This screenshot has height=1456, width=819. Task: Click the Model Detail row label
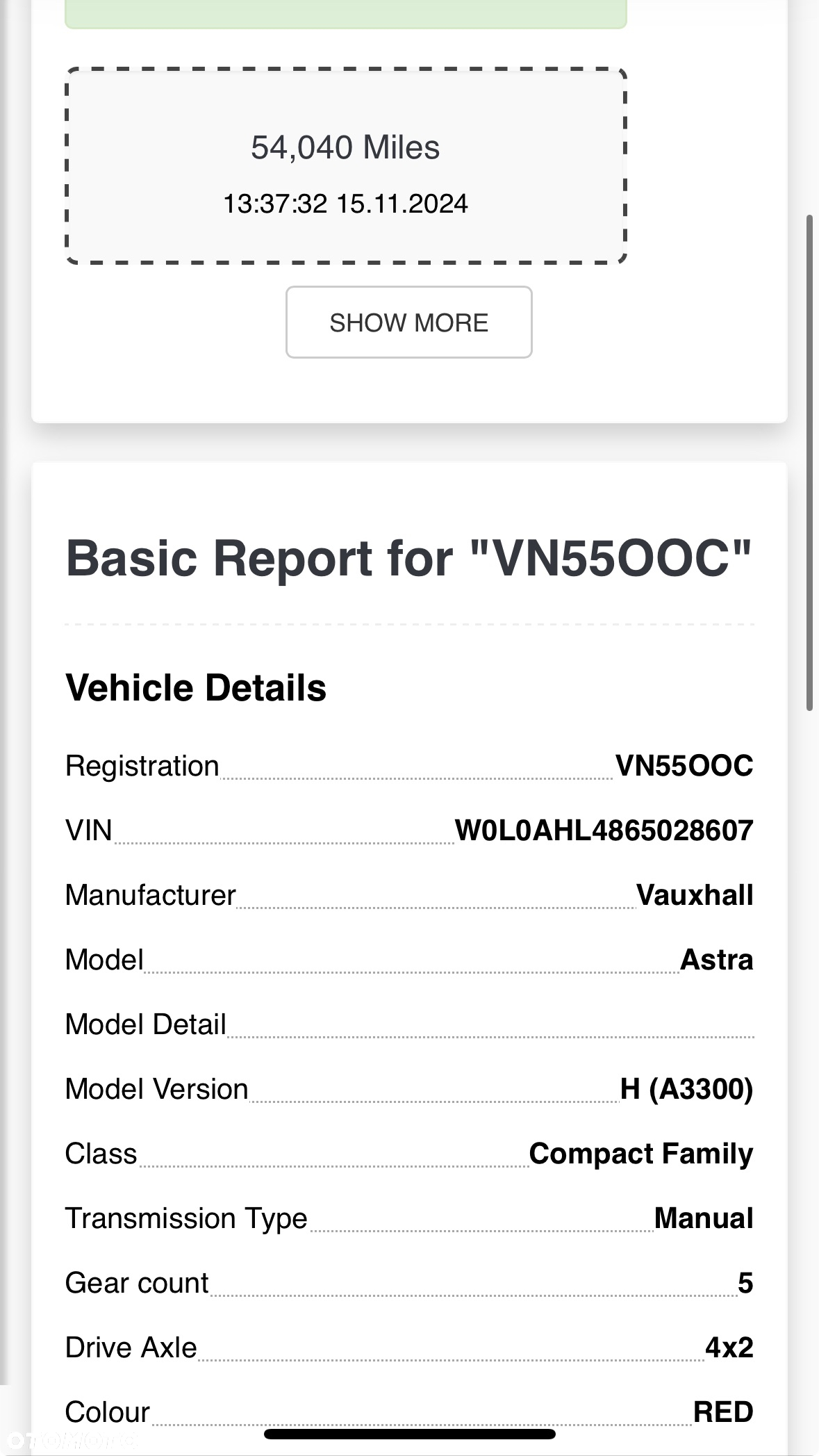tap(146, 1024)
